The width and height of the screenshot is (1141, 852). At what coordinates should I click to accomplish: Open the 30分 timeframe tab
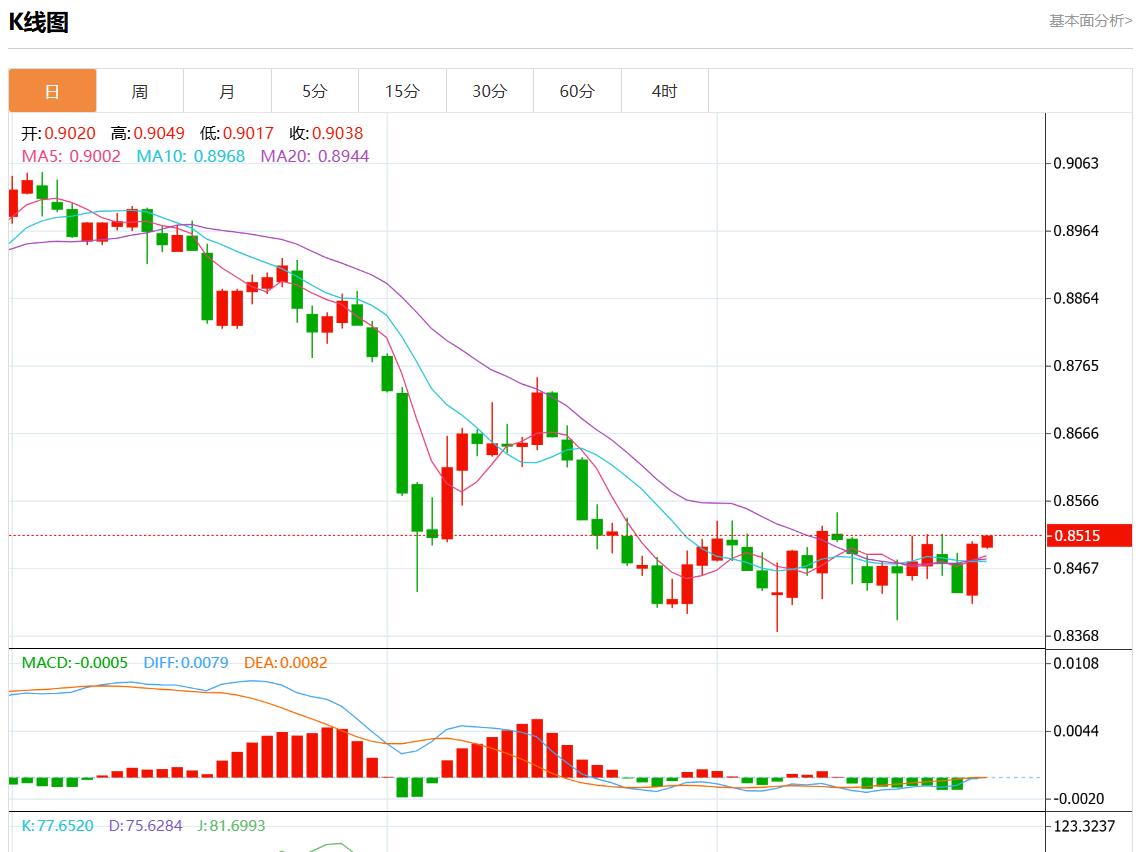(x=490, y=91)
